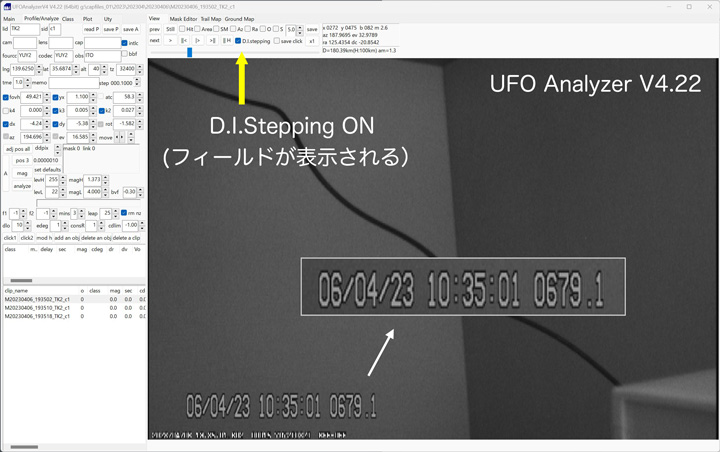The width and height of the screenshot is (720, 452).
Task: Enable the k4 checkbox
Action: pos(6,111)
